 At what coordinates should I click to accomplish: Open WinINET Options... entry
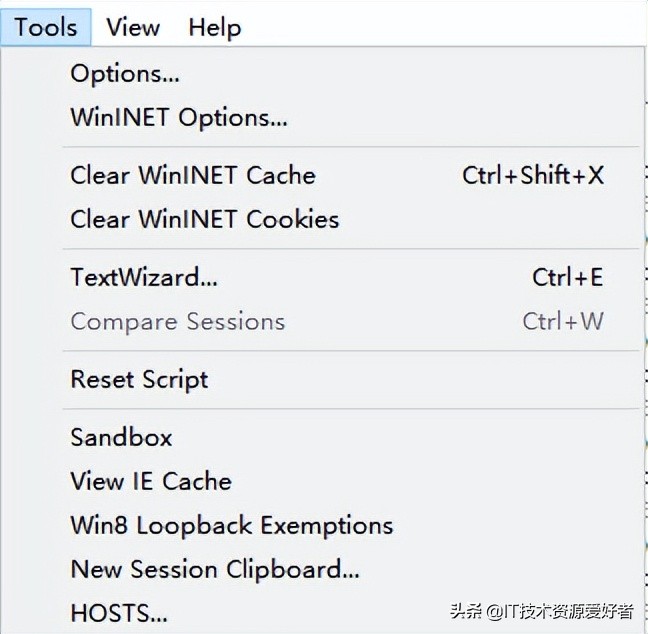click(x=178, y=118)
